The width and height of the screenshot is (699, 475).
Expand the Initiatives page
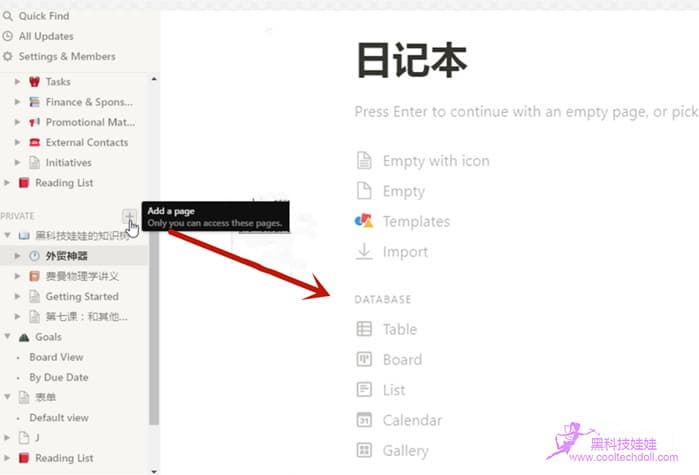[17, 163]
